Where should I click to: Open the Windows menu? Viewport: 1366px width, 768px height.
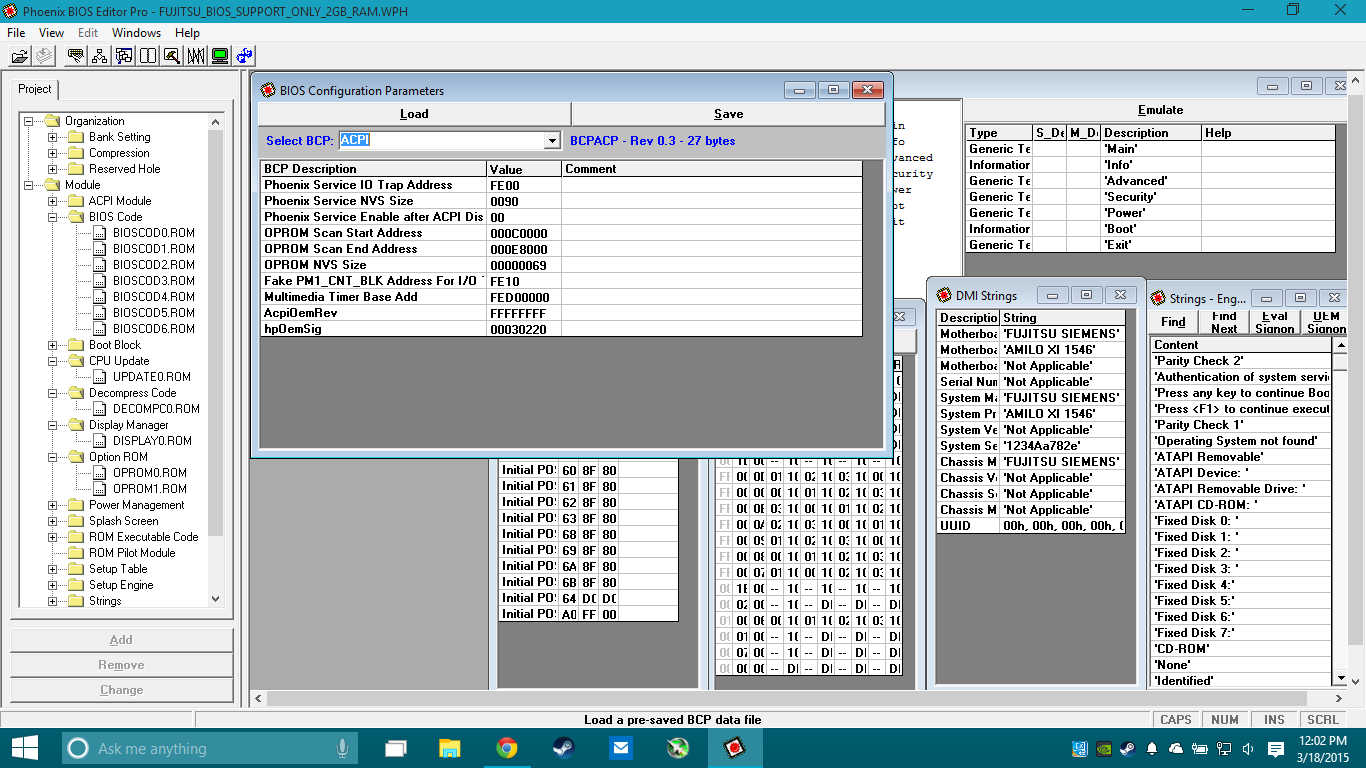136,33
